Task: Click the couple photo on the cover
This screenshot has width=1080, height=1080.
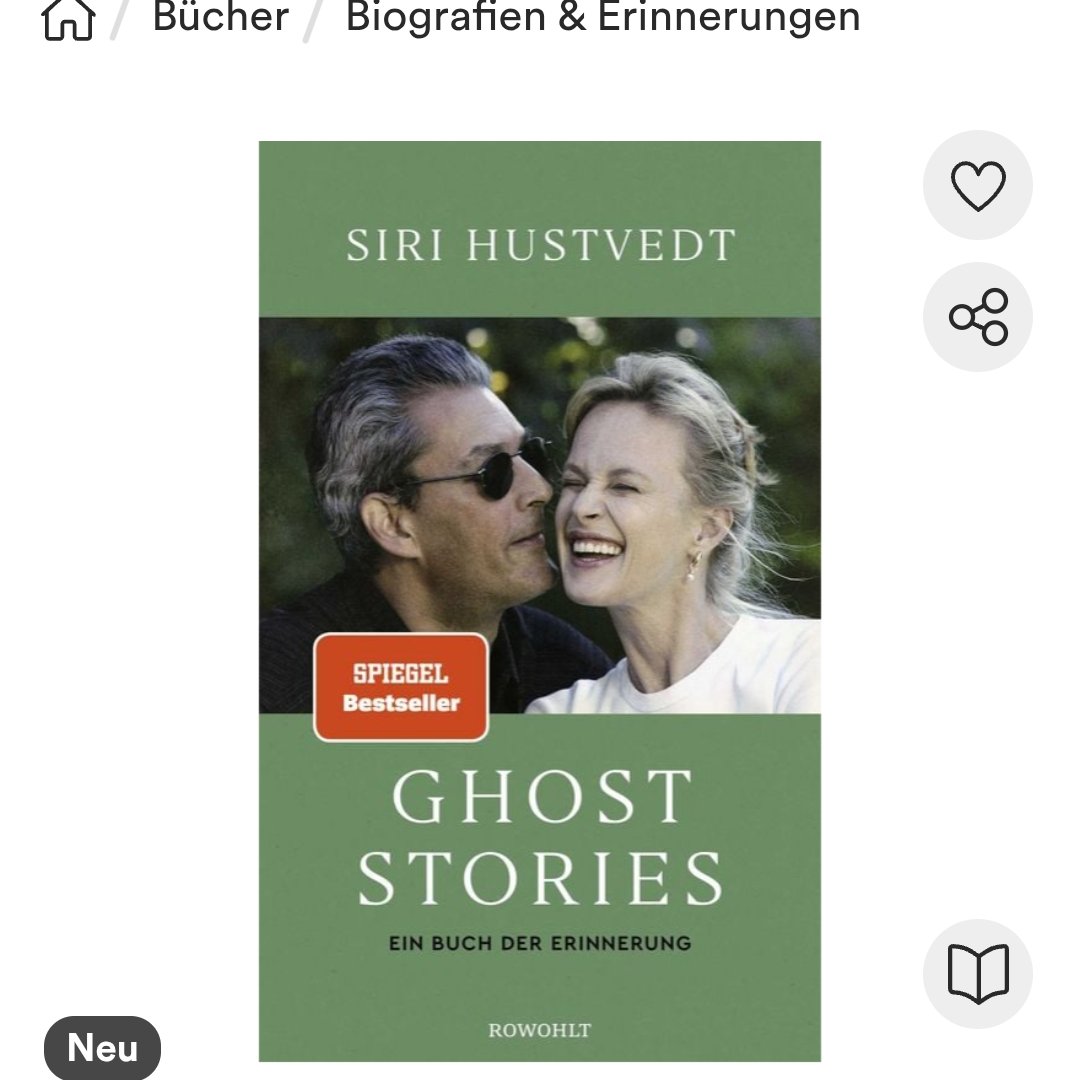Action: pyautogui.click(x=539, y=515)
